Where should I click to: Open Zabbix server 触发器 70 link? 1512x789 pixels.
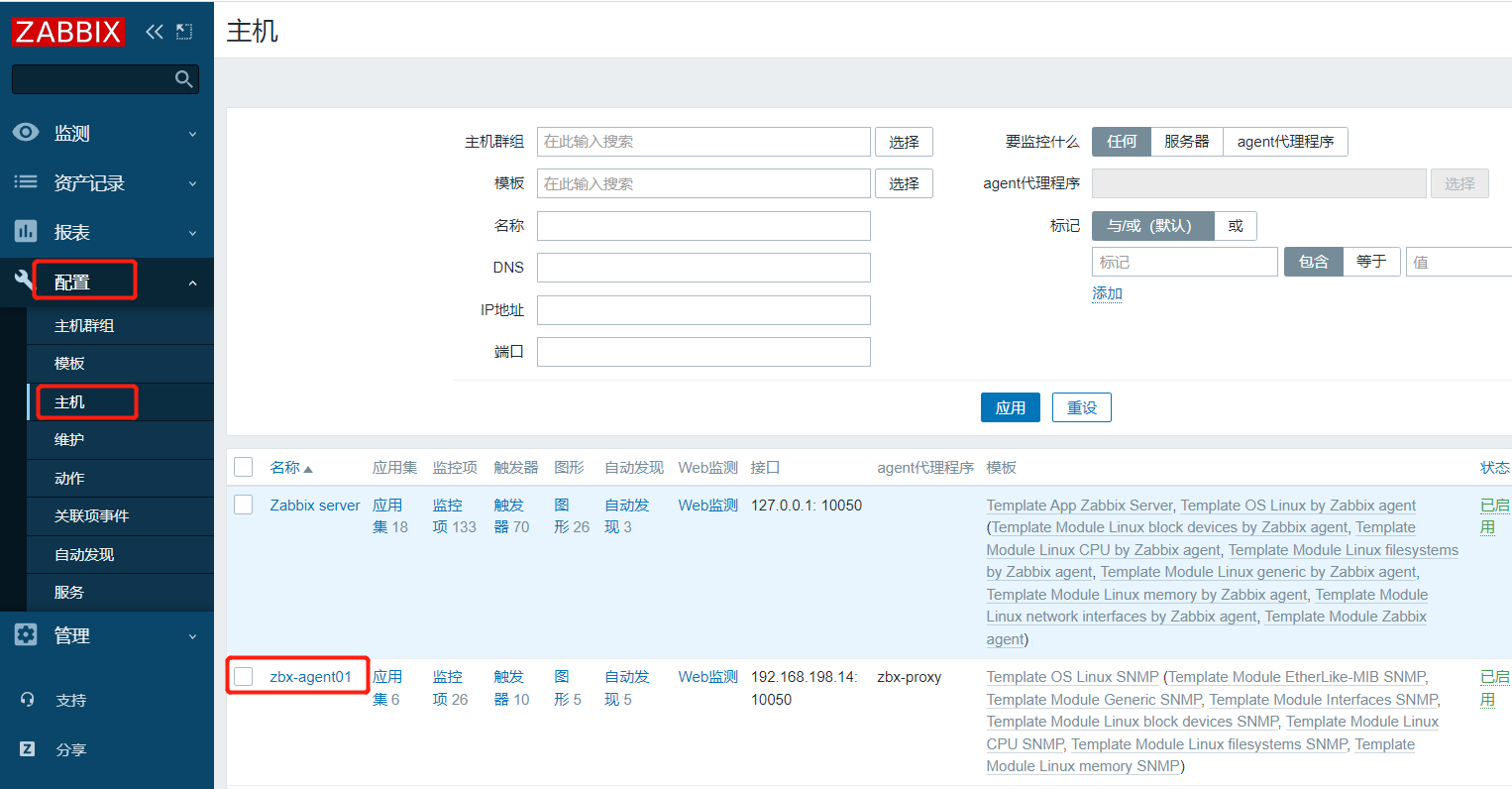tap(509, 516)
